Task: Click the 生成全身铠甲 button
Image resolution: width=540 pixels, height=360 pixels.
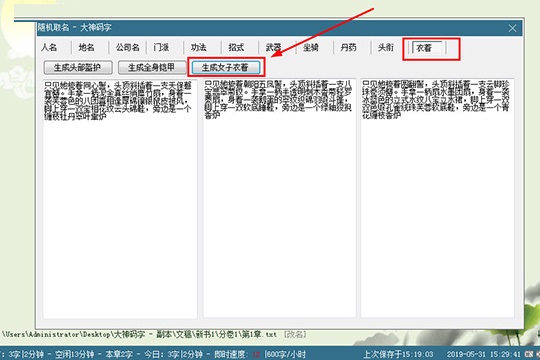Action: click(152, 68)
